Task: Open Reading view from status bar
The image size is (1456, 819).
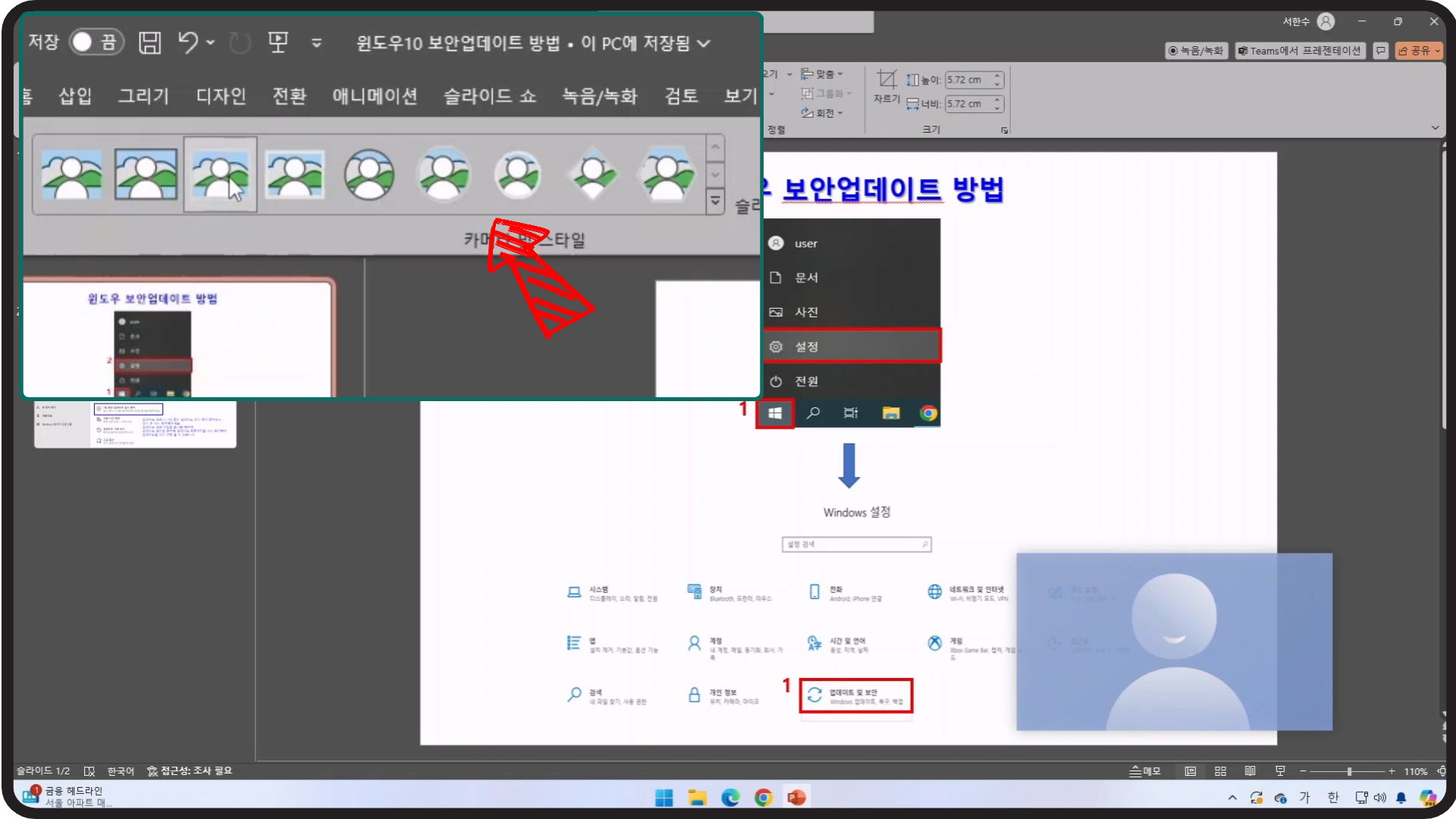Action: tap(1250, 771)
